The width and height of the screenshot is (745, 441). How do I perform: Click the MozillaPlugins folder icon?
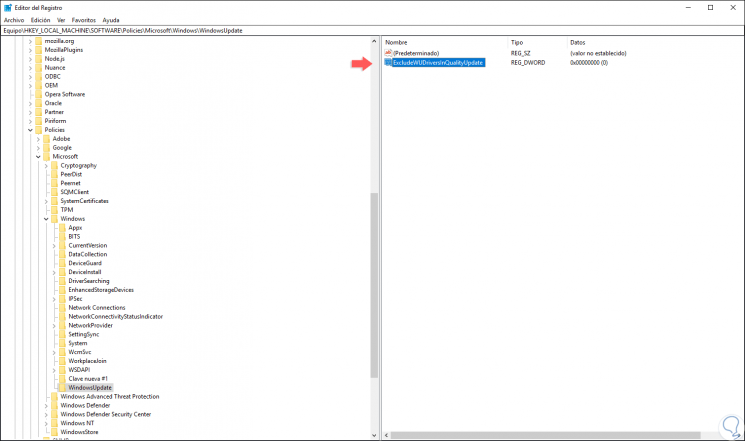tap(39, 50)
